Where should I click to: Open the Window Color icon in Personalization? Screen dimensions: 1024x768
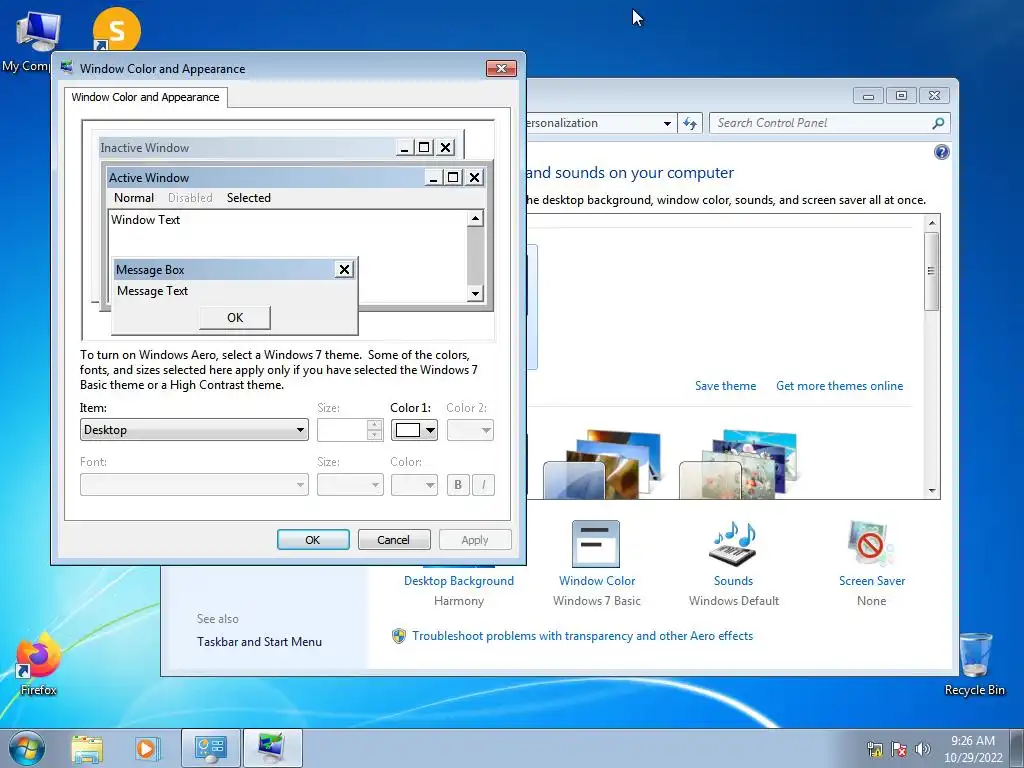click(596, 544)
